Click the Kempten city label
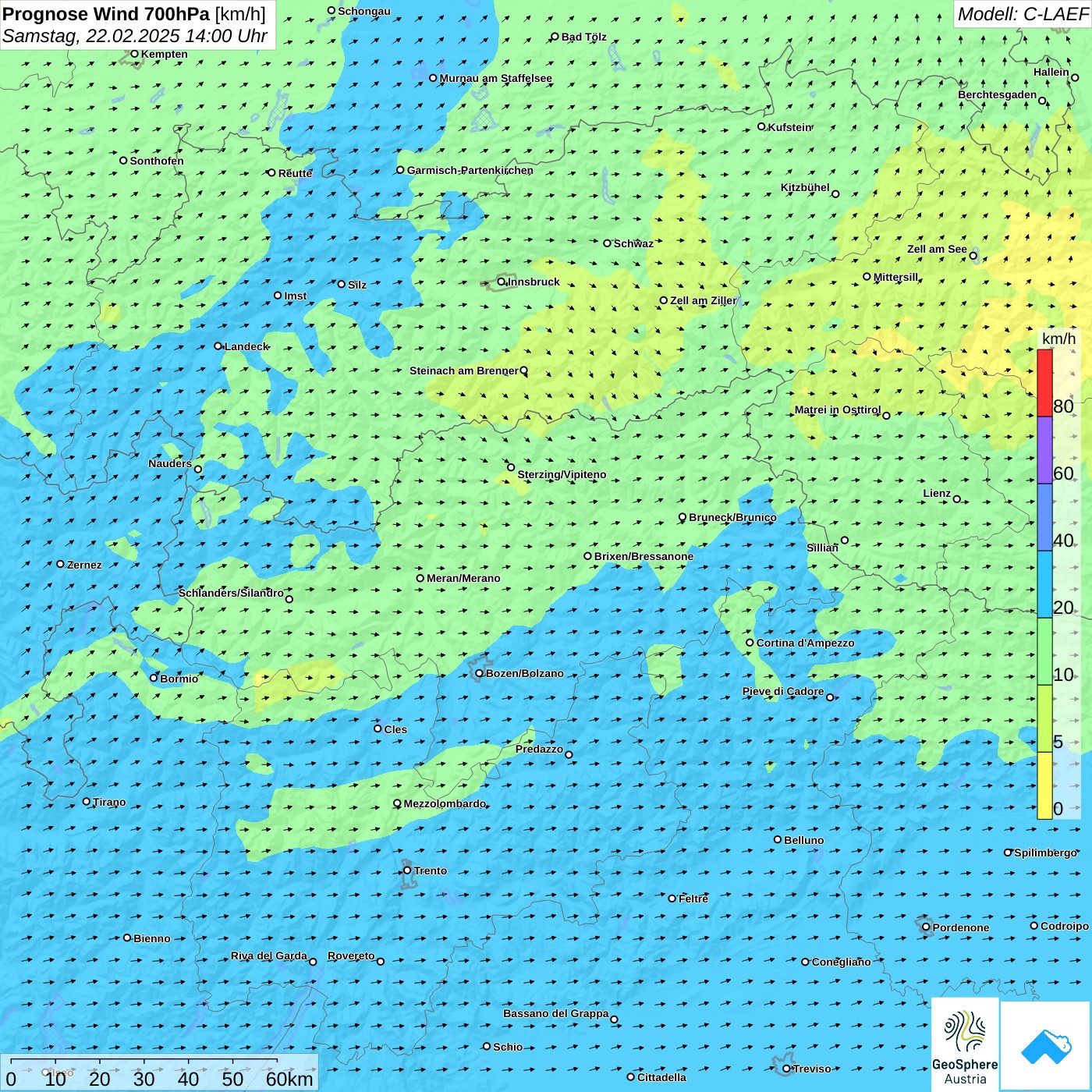Viewport: 1092px width, 1092px height. tap(165, 54)
